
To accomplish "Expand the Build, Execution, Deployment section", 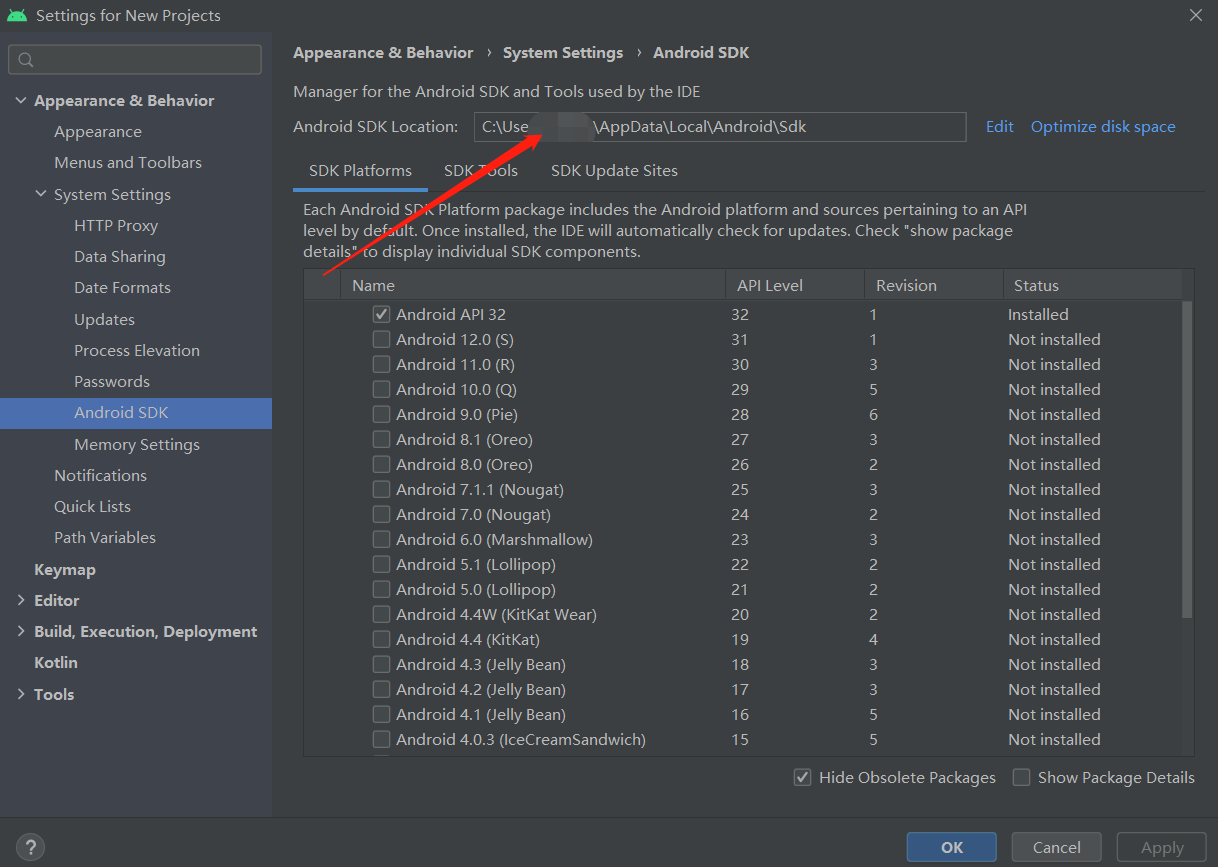I will point(21,631).
